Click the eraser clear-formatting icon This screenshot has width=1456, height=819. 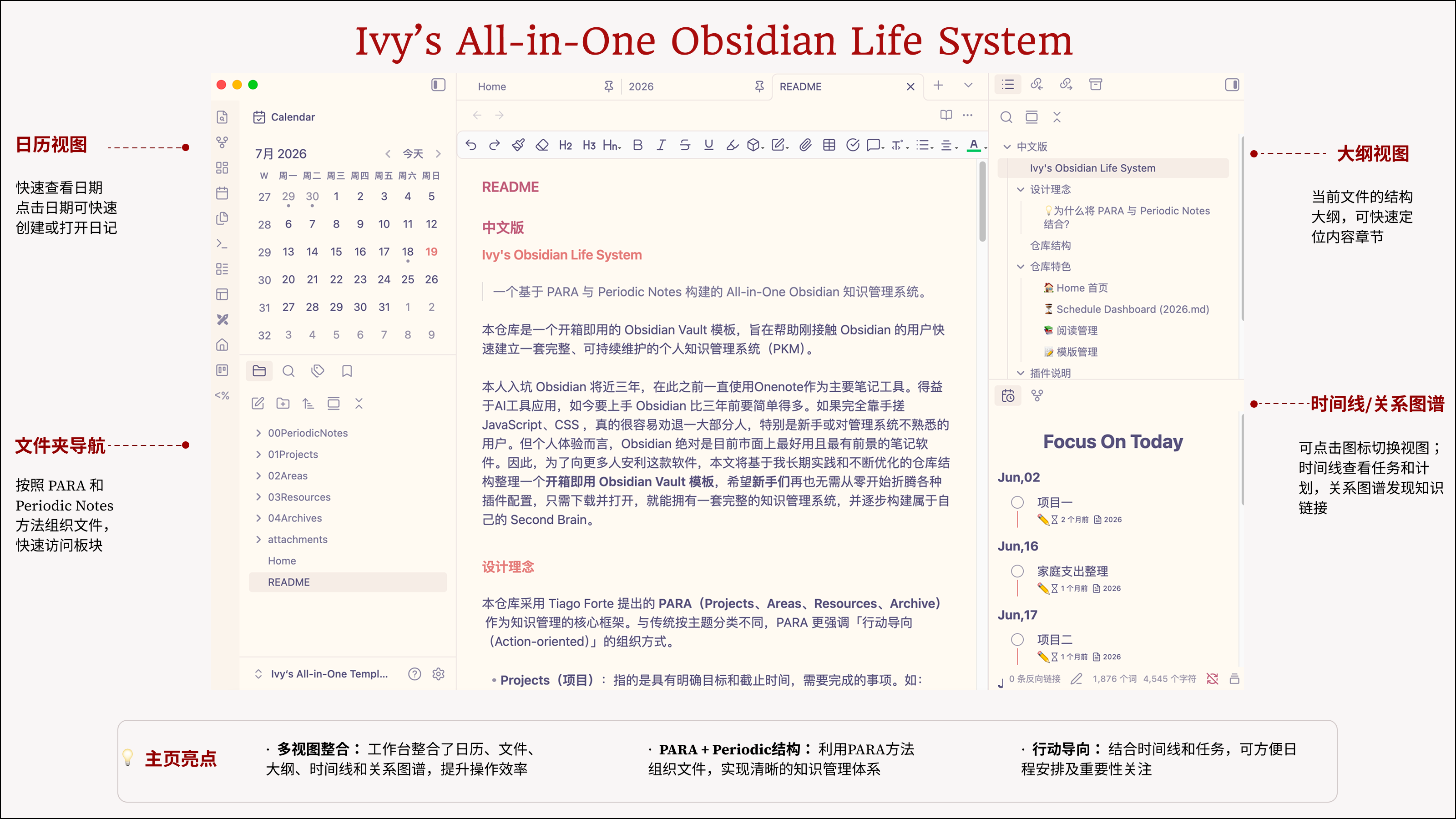point(542,145)
